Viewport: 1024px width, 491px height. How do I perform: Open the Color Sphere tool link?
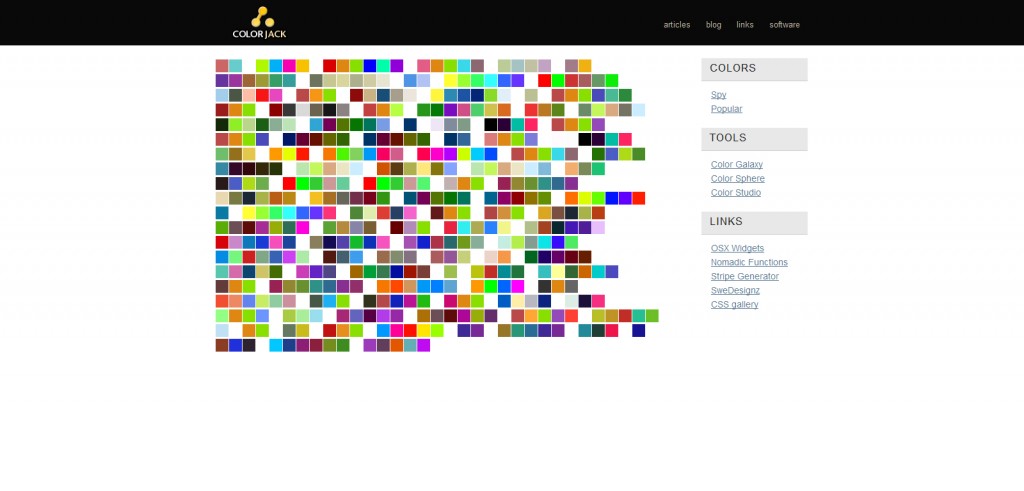click(737, 178)
